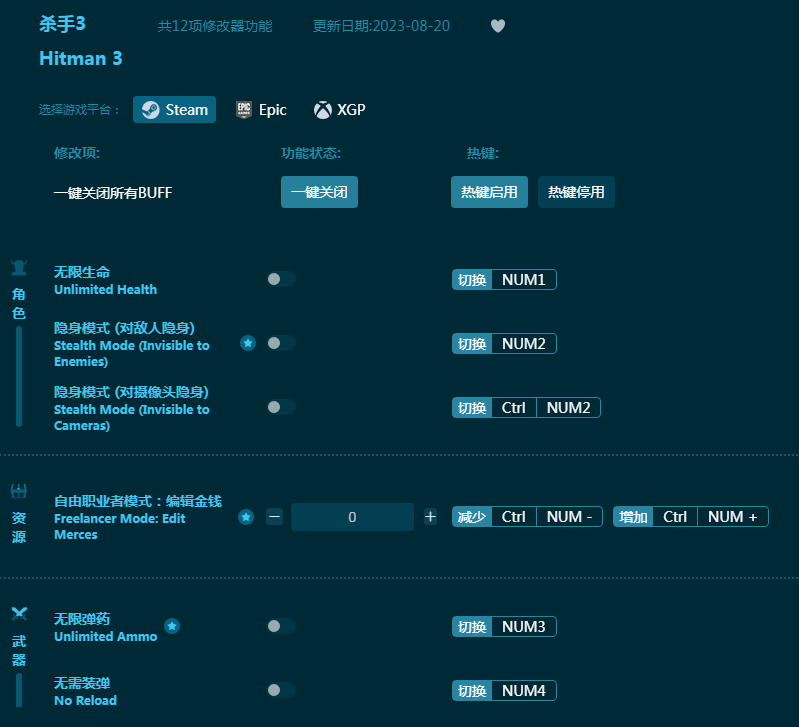The width and height of the screenshot is (799, 727).
Task: Click the Freelancer Mode: Edit Merces label
Action: [120, 526]
